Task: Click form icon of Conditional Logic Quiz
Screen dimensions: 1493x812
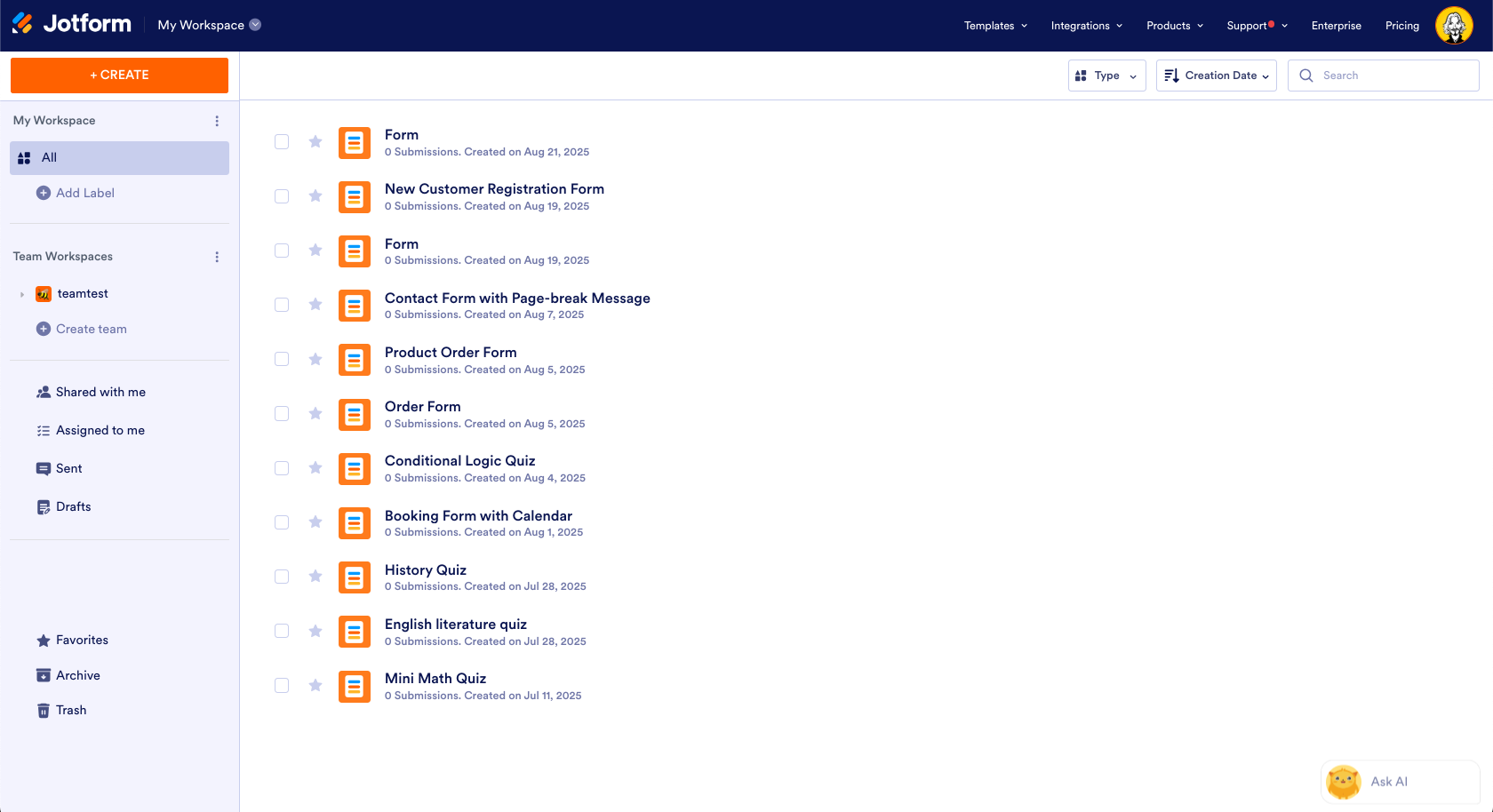Action: click(x=355, y=469)
